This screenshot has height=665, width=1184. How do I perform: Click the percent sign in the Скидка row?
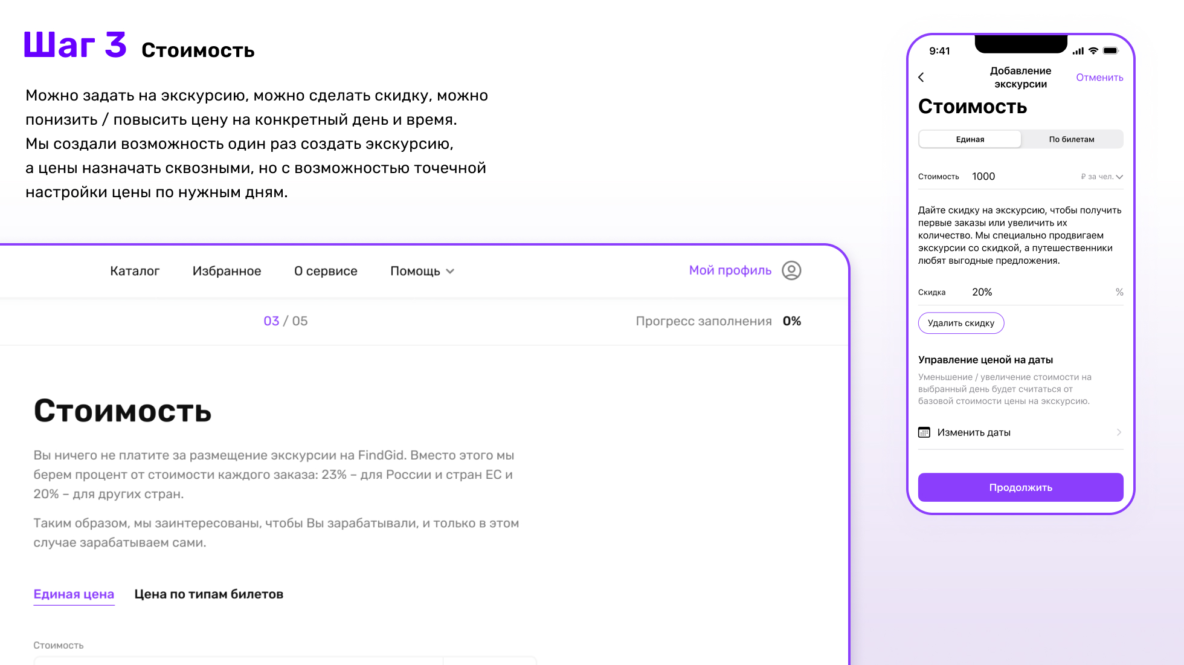pos(1119,292)
